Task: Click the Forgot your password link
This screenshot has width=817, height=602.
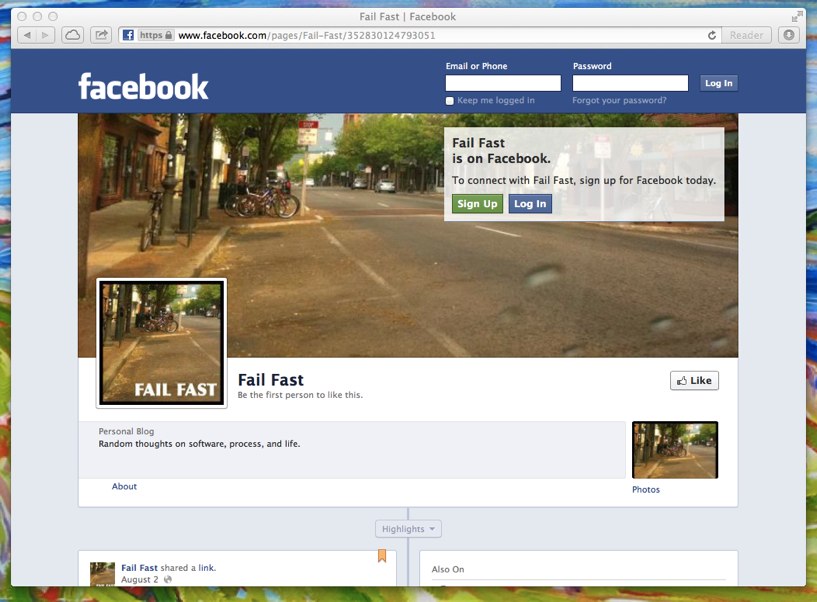Action: (619, 101)
